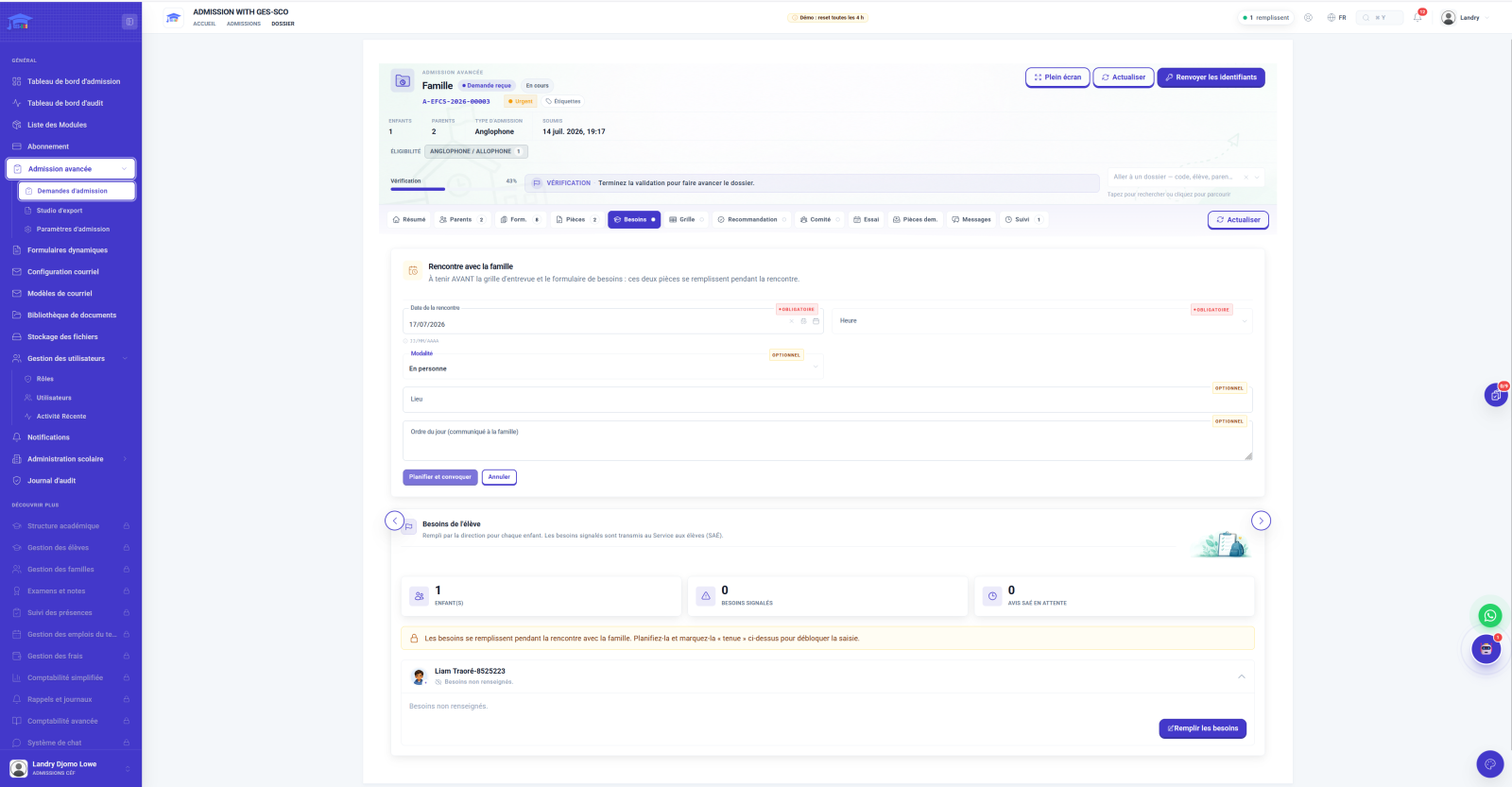The image size is (1512, 787).
Task: Open notifications bell icon in header
Action: point(1417,17)
